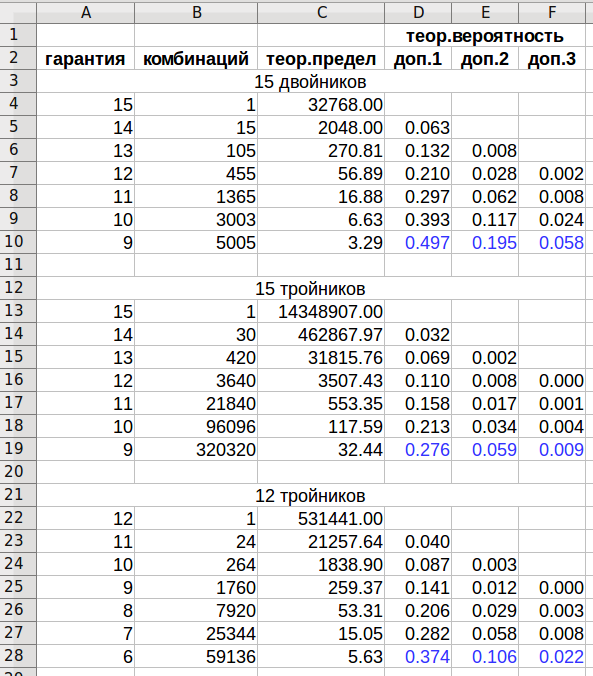The height and width of the screenshot is (676, 593).
Task: Select cell with value 32.44
Action: pos(321,450)
